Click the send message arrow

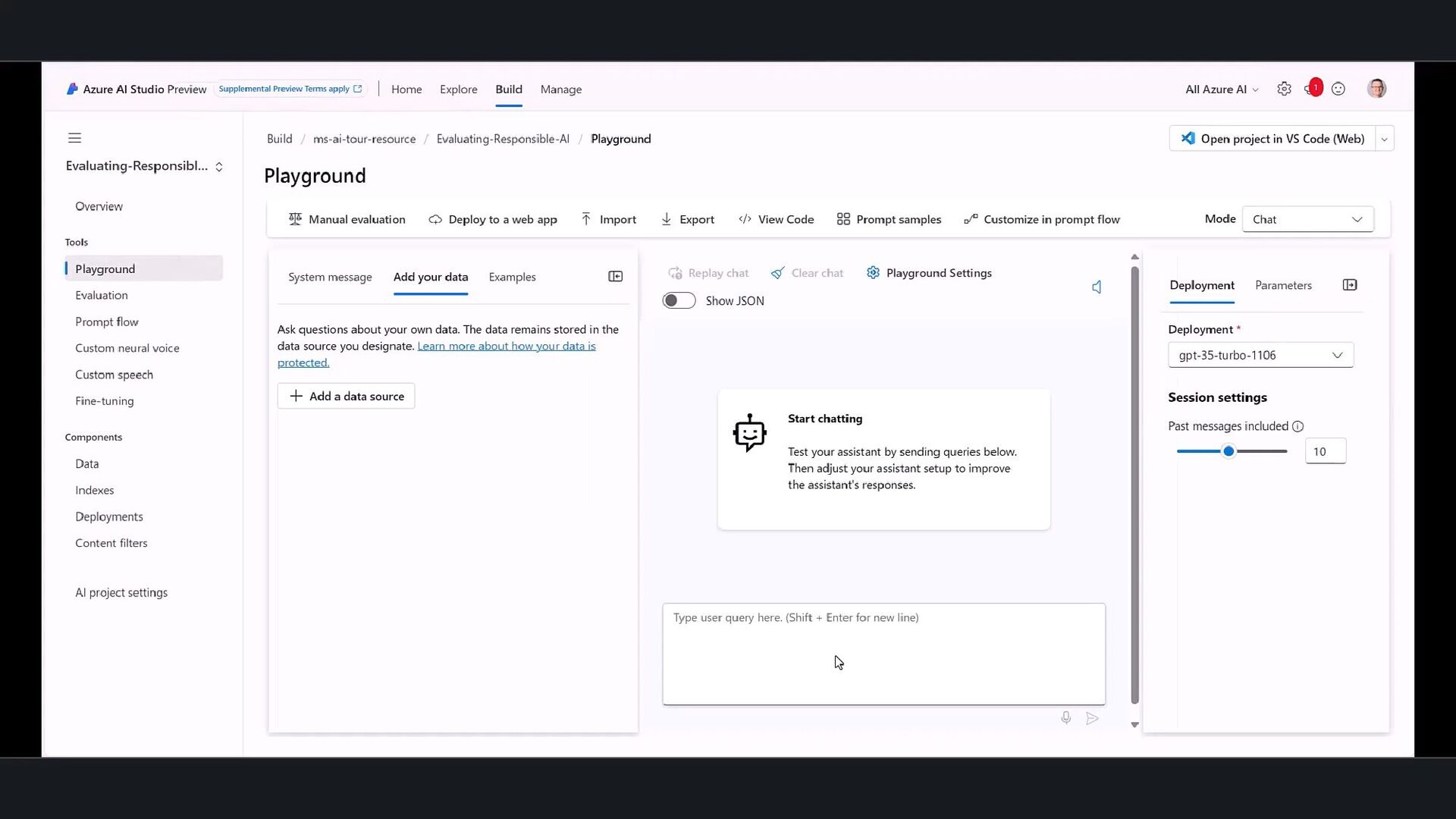point(1092,718)
